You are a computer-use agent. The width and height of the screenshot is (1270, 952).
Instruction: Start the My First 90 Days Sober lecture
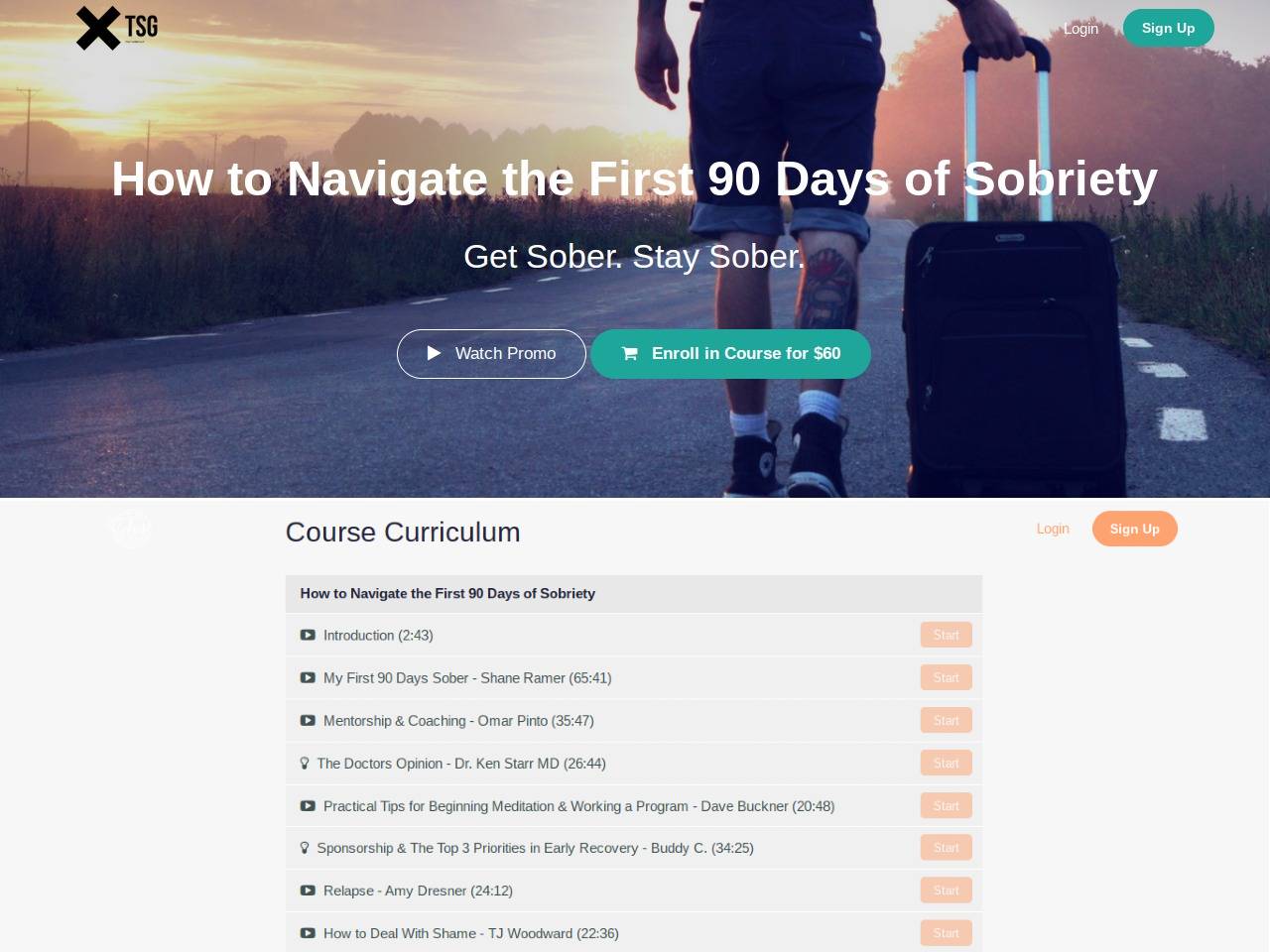946,677
